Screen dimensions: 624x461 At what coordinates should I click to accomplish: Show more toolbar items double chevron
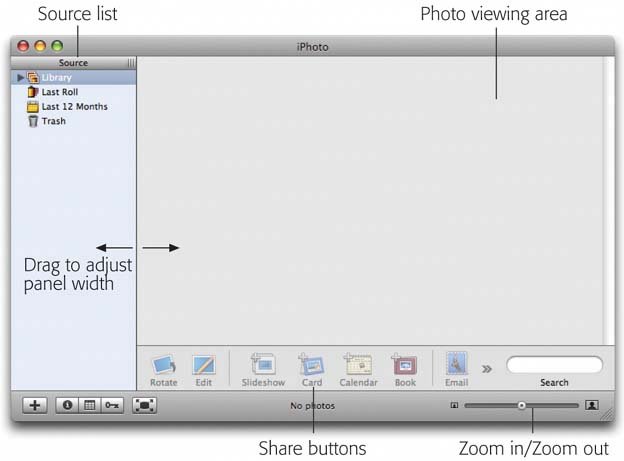click(487, 369)
